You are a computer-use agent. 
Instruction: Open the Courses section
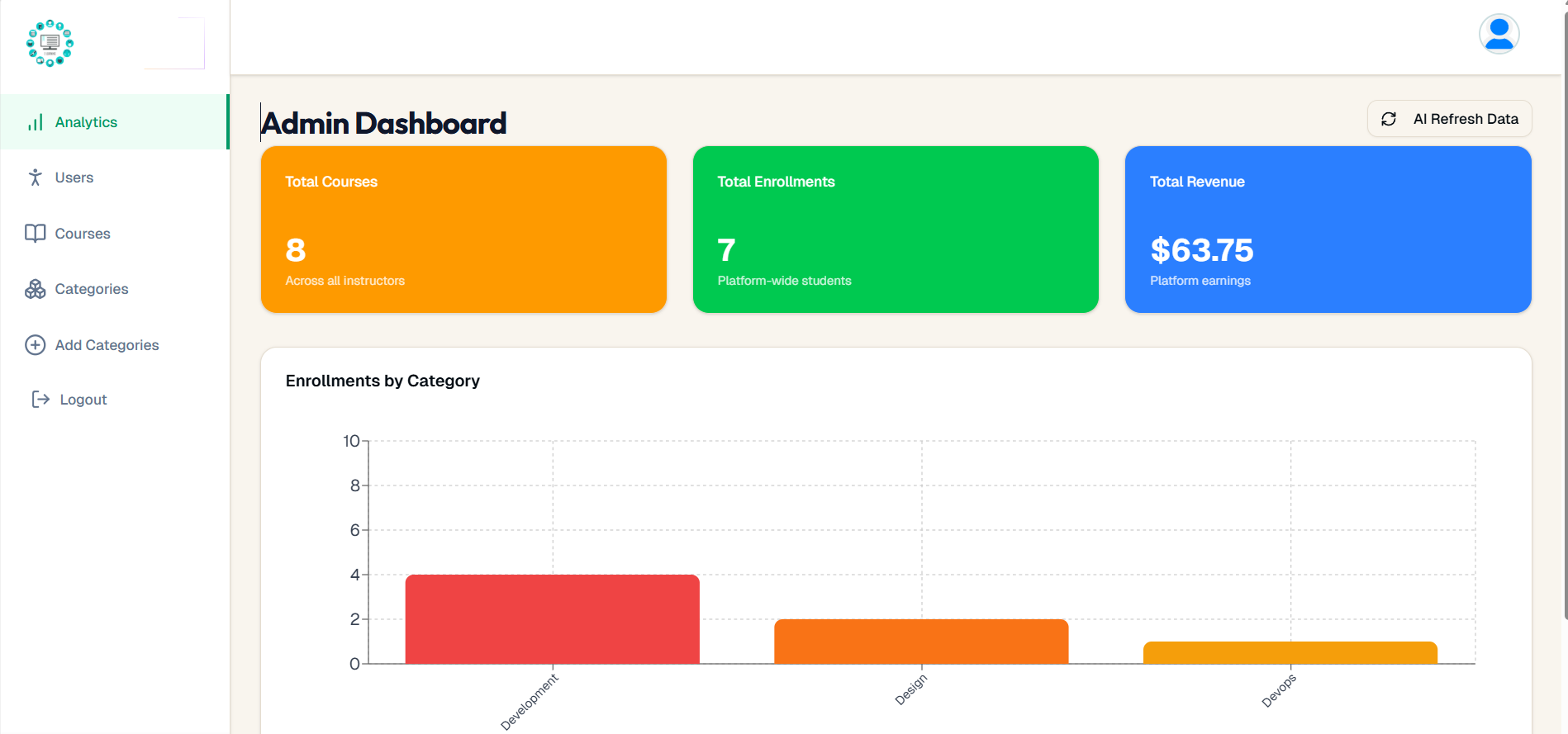tap(115, 234)
